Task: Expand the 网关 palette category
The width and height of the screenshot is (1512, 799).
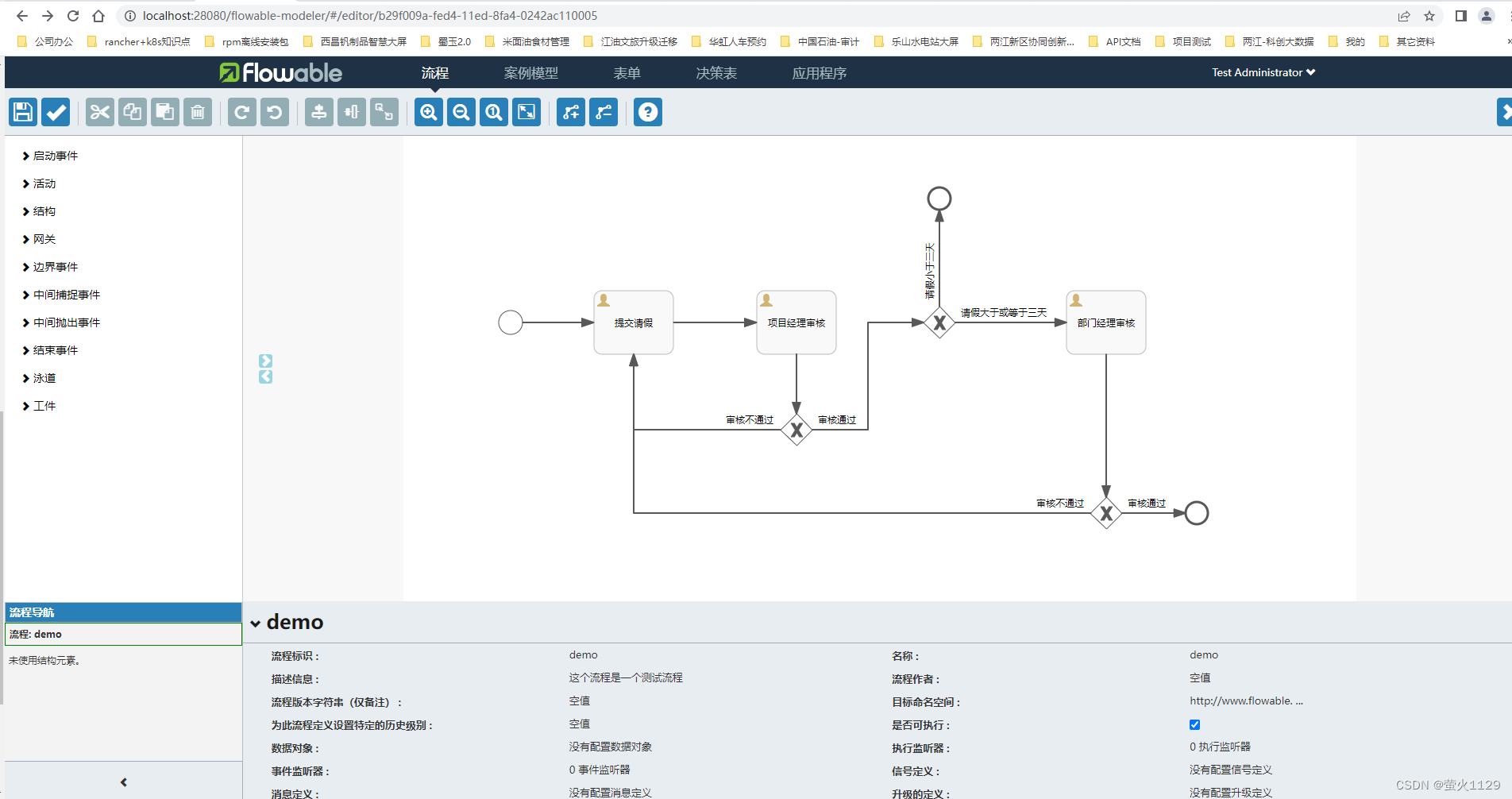Action: tap(44, 238)
